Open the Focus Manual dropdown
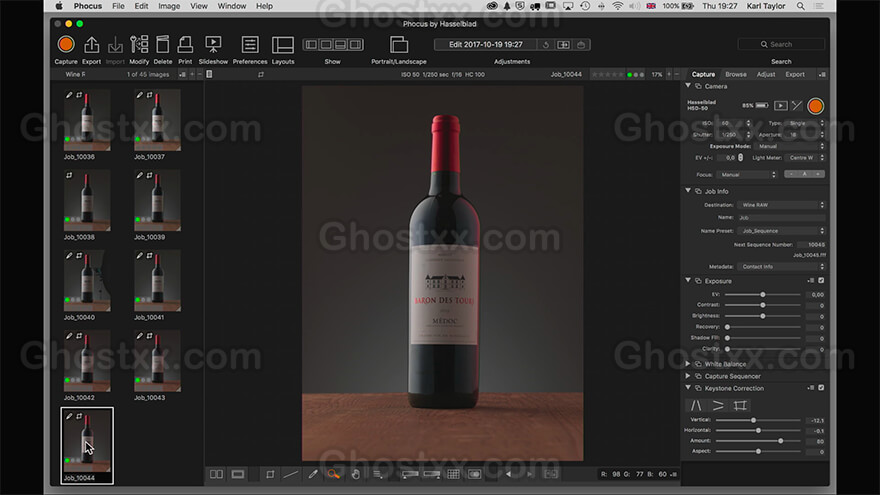This screenshot has width=880, height=495. click(x=746, y=175)
